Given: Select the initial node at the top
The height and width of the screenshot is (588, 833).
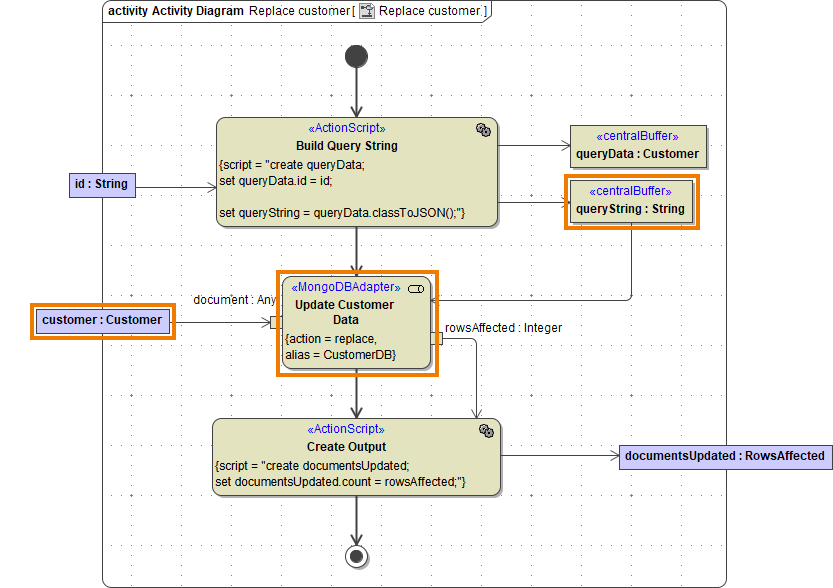Looking at the screenshot, I should pyautogui.click(x=357, y=57).
